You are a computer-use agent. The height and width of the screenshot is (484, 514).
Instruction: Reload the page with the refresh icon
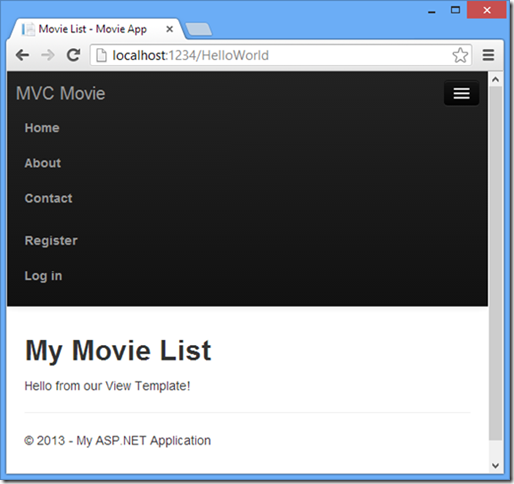tap(73, 55)
